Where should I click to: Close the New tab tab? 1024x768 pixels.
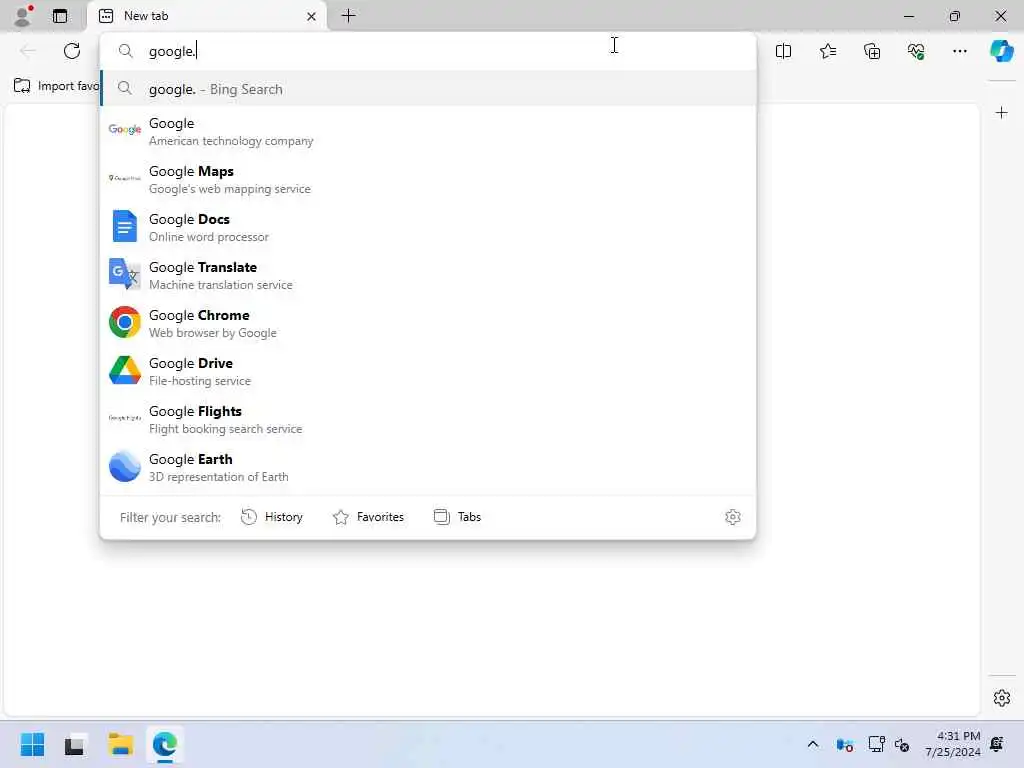pos(312,16)
